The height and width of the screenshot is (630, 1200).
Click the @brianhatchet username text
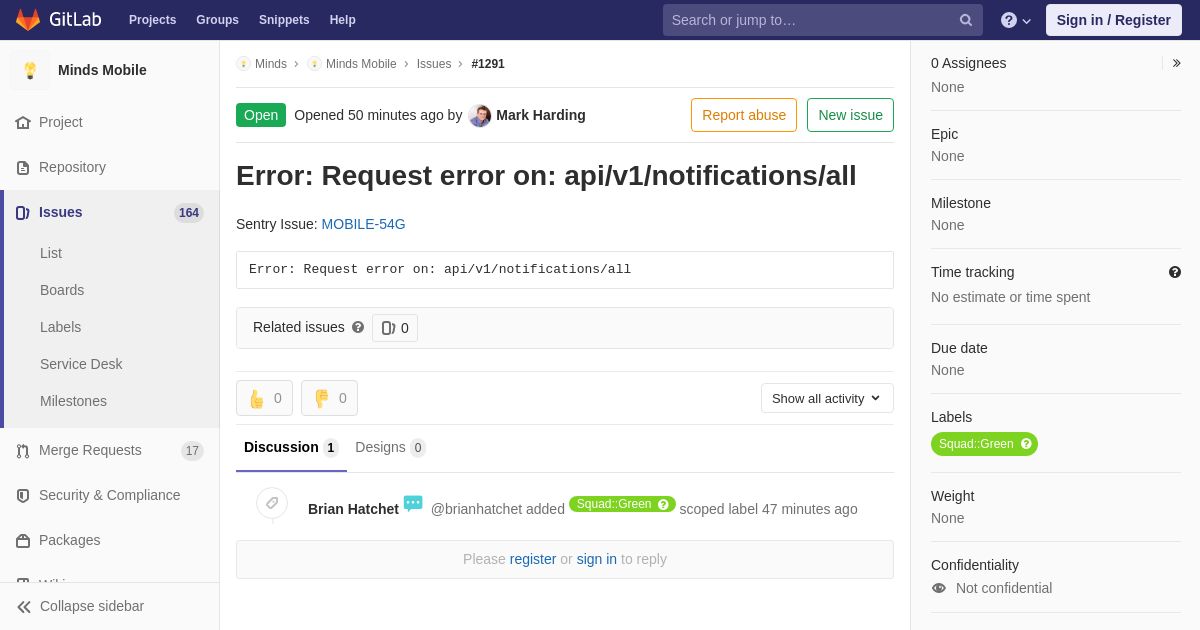coord(476,509)
